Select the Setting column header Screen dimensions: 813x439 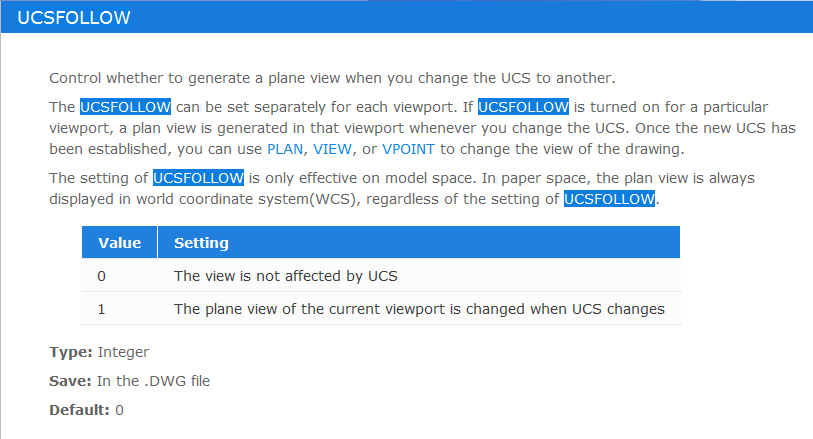pos(419,243)
